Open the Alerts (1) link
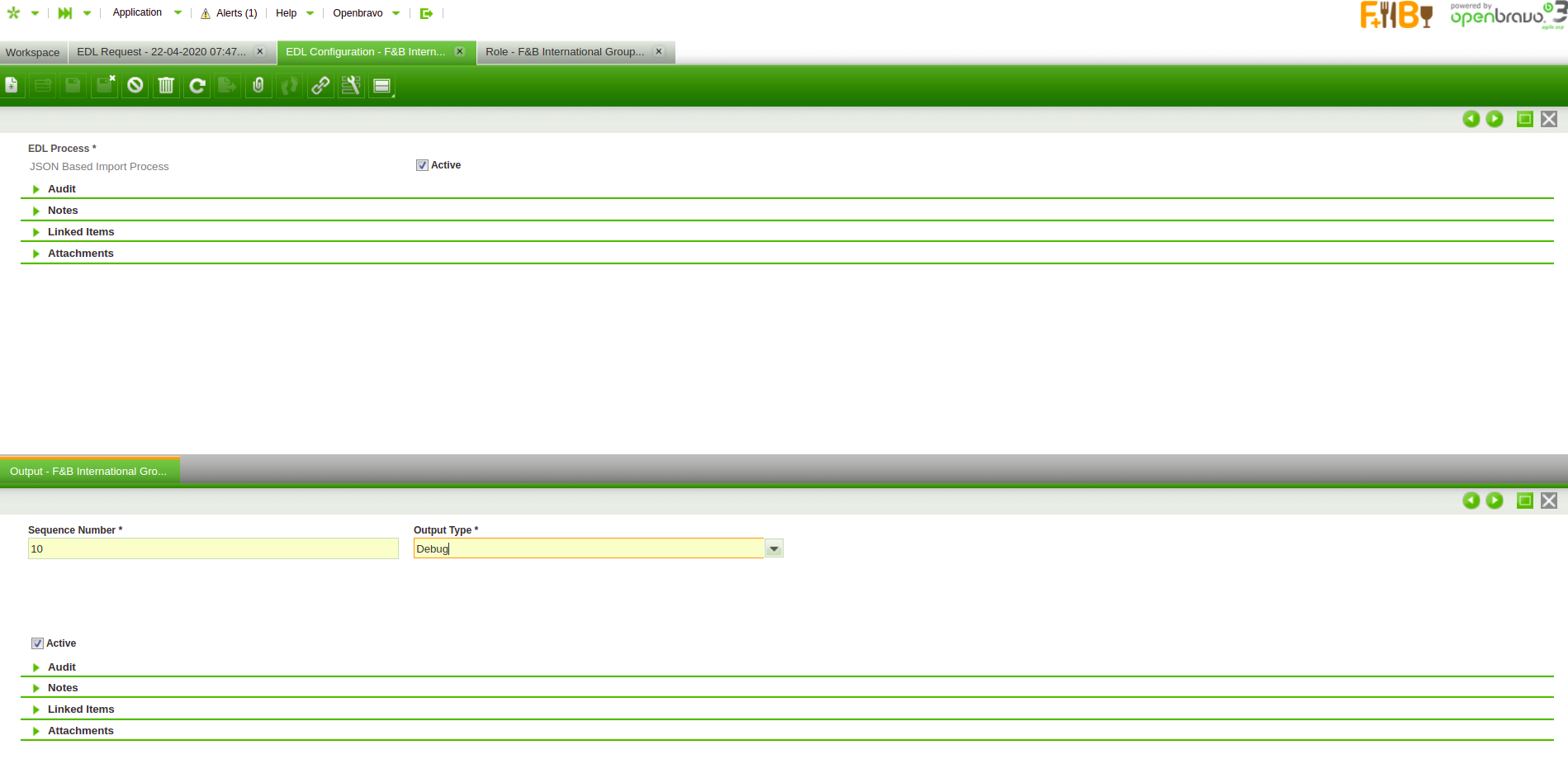 (236, 13)
